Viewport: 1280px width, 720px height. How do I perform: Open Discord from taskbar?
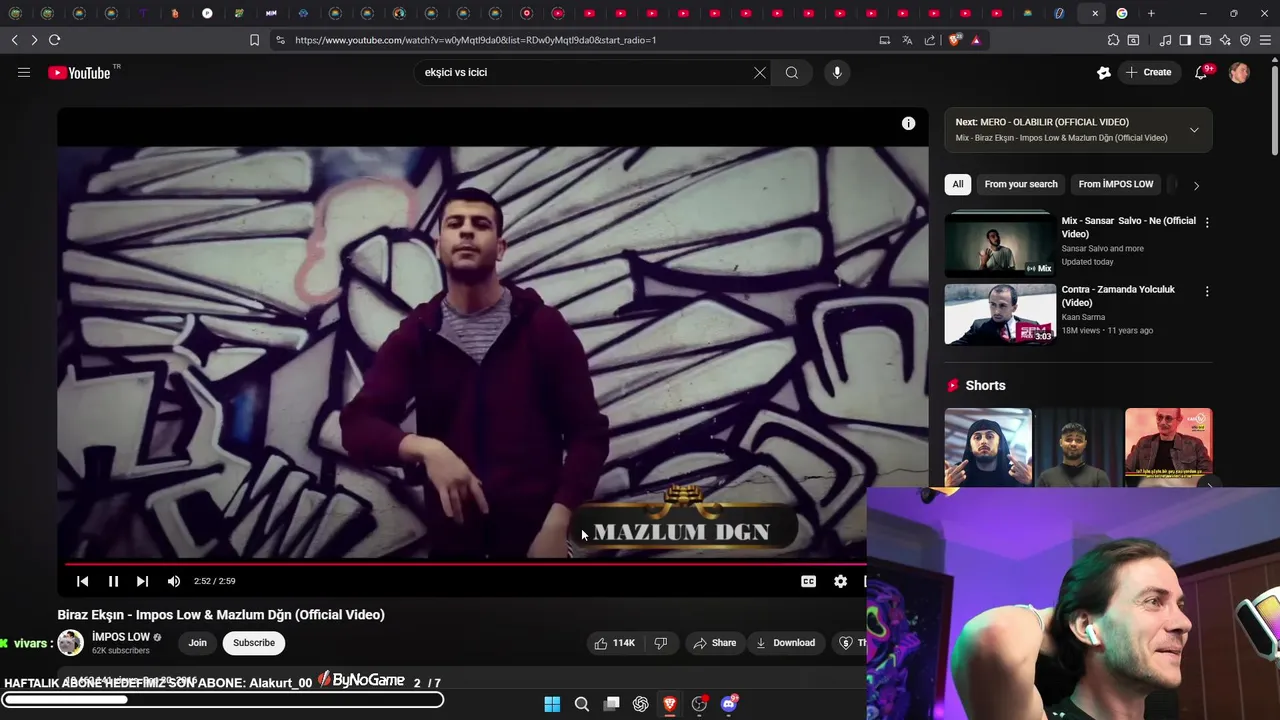(729, 704)
